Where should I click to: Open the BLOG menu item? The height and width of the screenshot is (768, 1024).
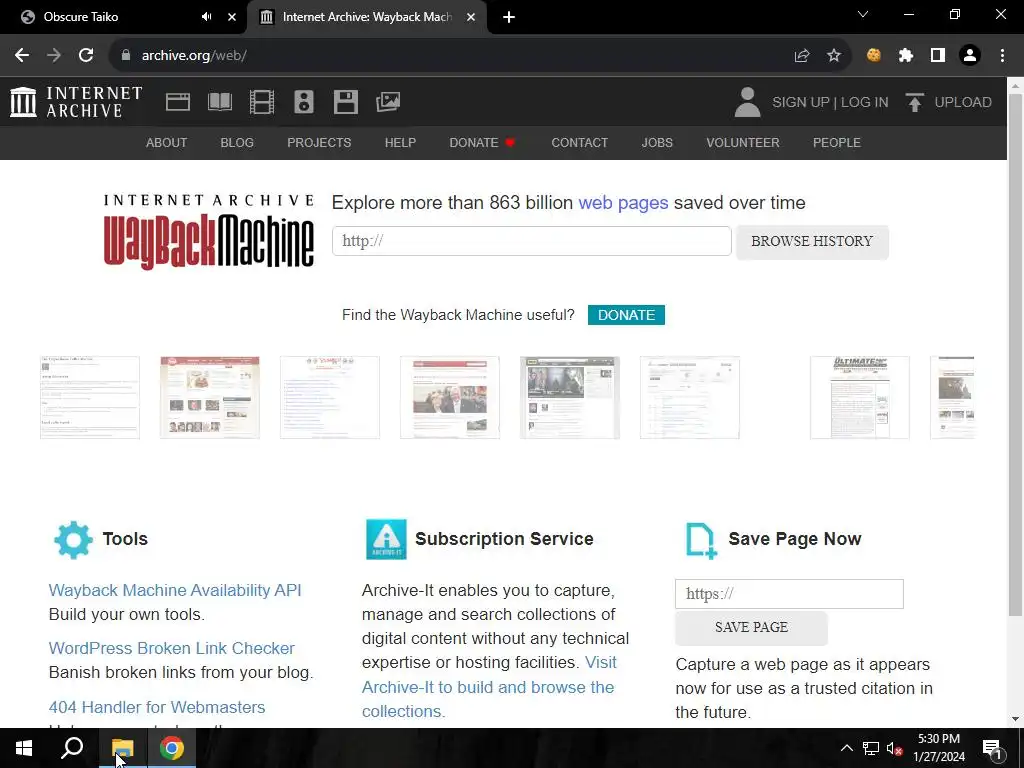tap(237, 142)
